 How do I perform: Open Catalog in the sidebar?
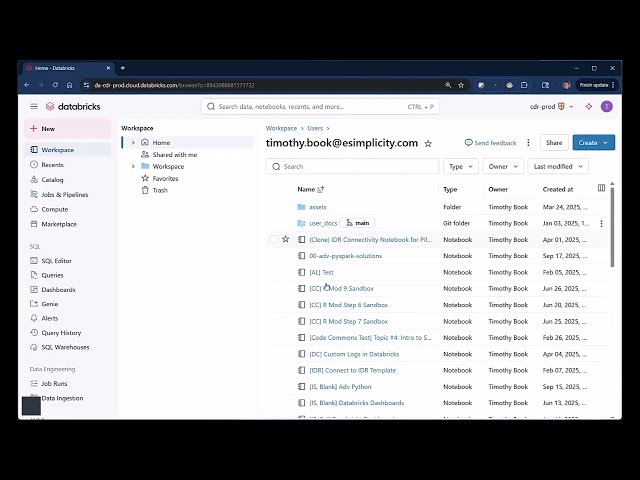tap(52, 180)
